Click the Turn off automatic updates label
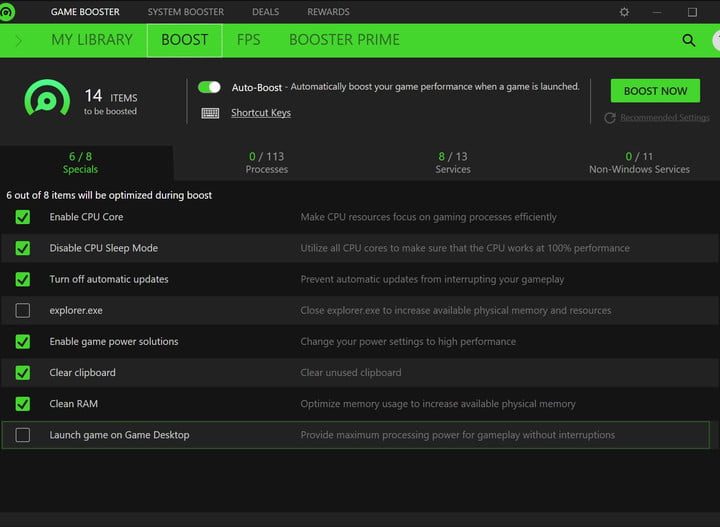 (x=109, y=279)
